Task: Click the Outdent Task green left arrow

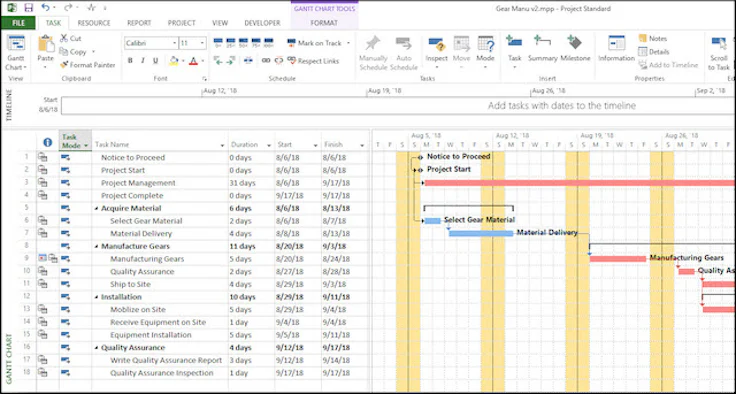Action: (x=218, y=61)
